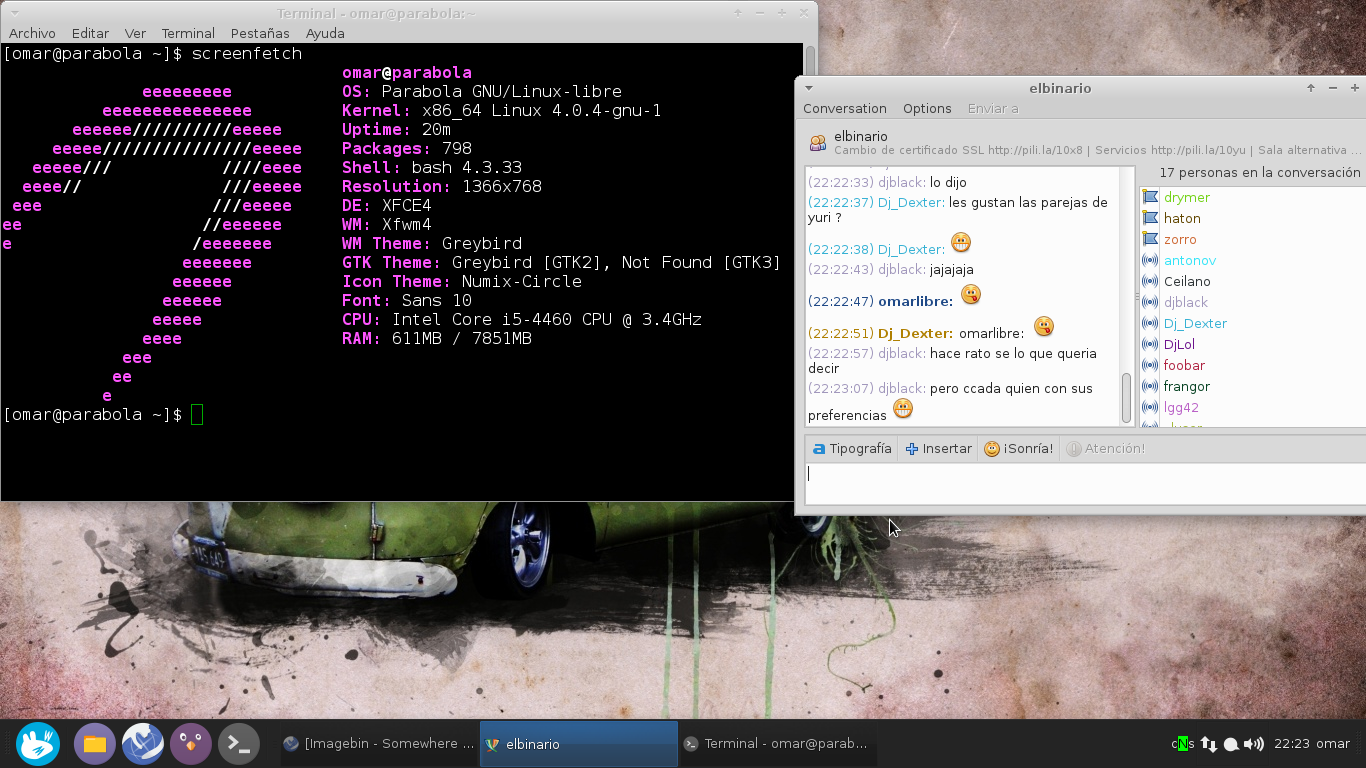Click the network connection tray icon

[1209, 744]
